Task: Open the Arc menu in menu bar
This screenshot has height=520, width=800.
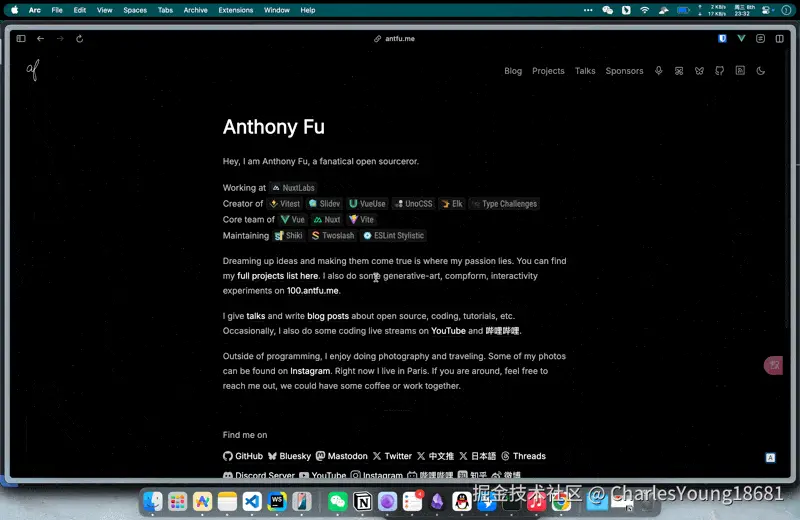Action: [x=35, y=10]
